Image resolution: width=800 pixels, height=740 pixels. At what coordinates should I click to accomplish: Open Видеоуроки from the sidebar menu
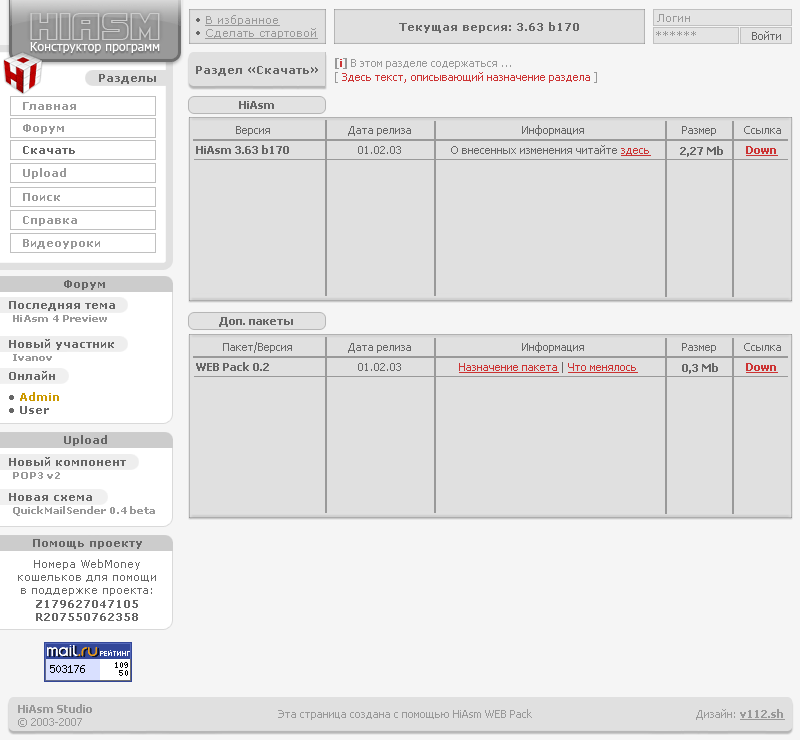tap(83, 243)
